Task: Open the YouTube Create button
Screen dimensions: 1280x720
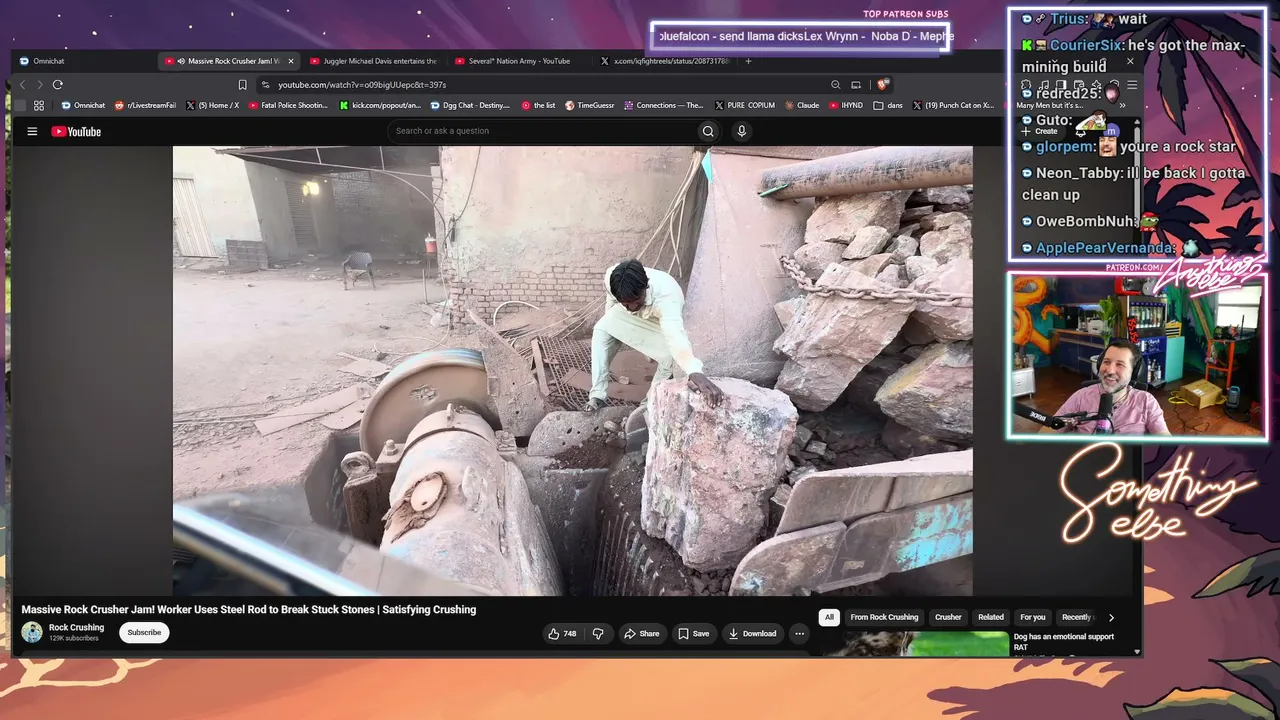Action: 1039,131
